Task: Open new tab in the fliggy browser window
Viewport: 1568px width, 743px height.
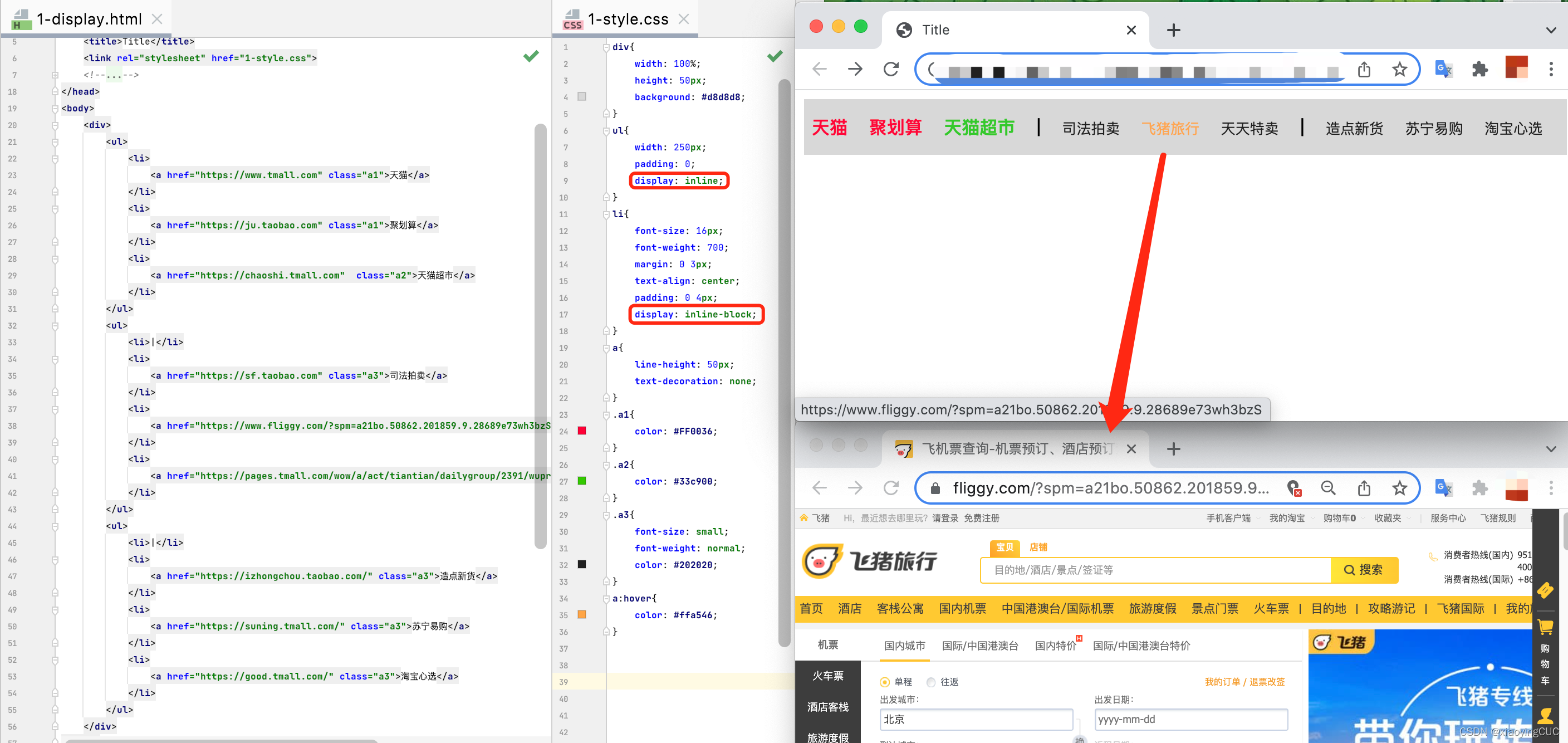Action: click(1174, 449)
